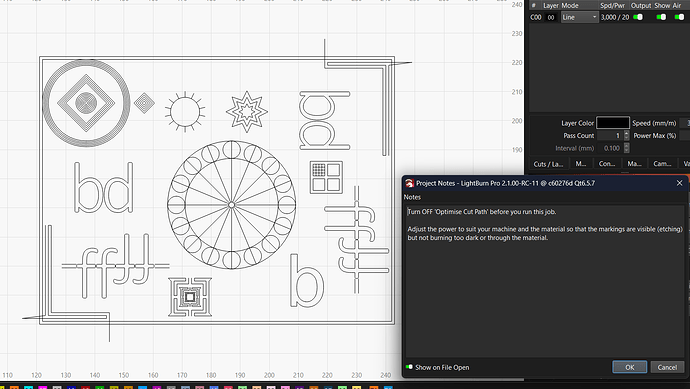The width and height of the screenshot is (690, 389).
Task: Decrease Pass Count with the down arrow
Action: point(627,138)
